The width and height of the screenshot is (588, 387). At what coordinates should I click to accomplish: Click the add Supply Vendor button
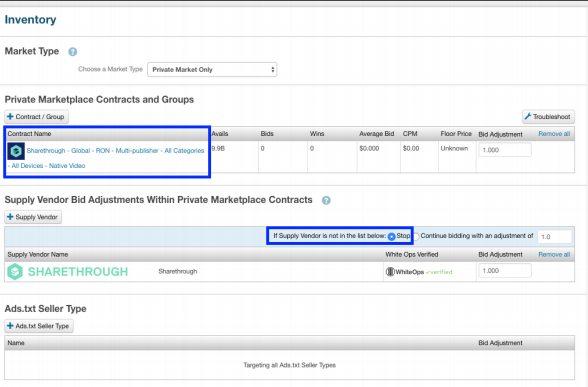coord(33,217)
